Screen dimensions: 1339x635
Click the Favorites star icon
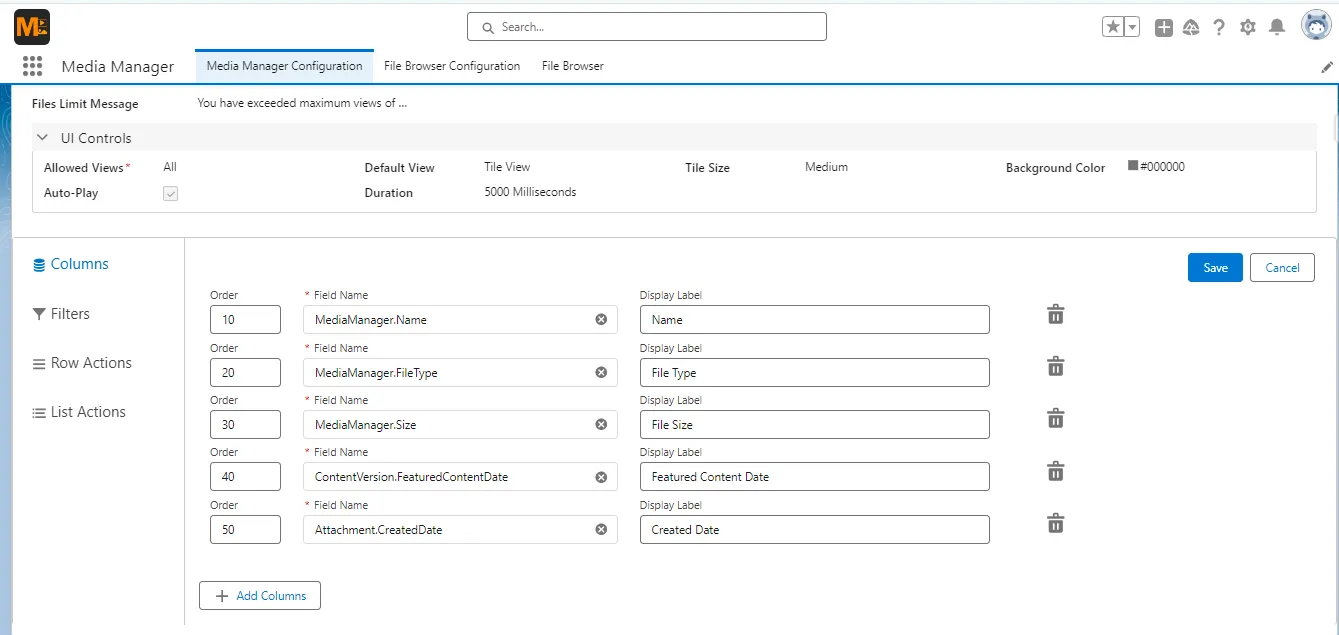[x=1113, y=27]
